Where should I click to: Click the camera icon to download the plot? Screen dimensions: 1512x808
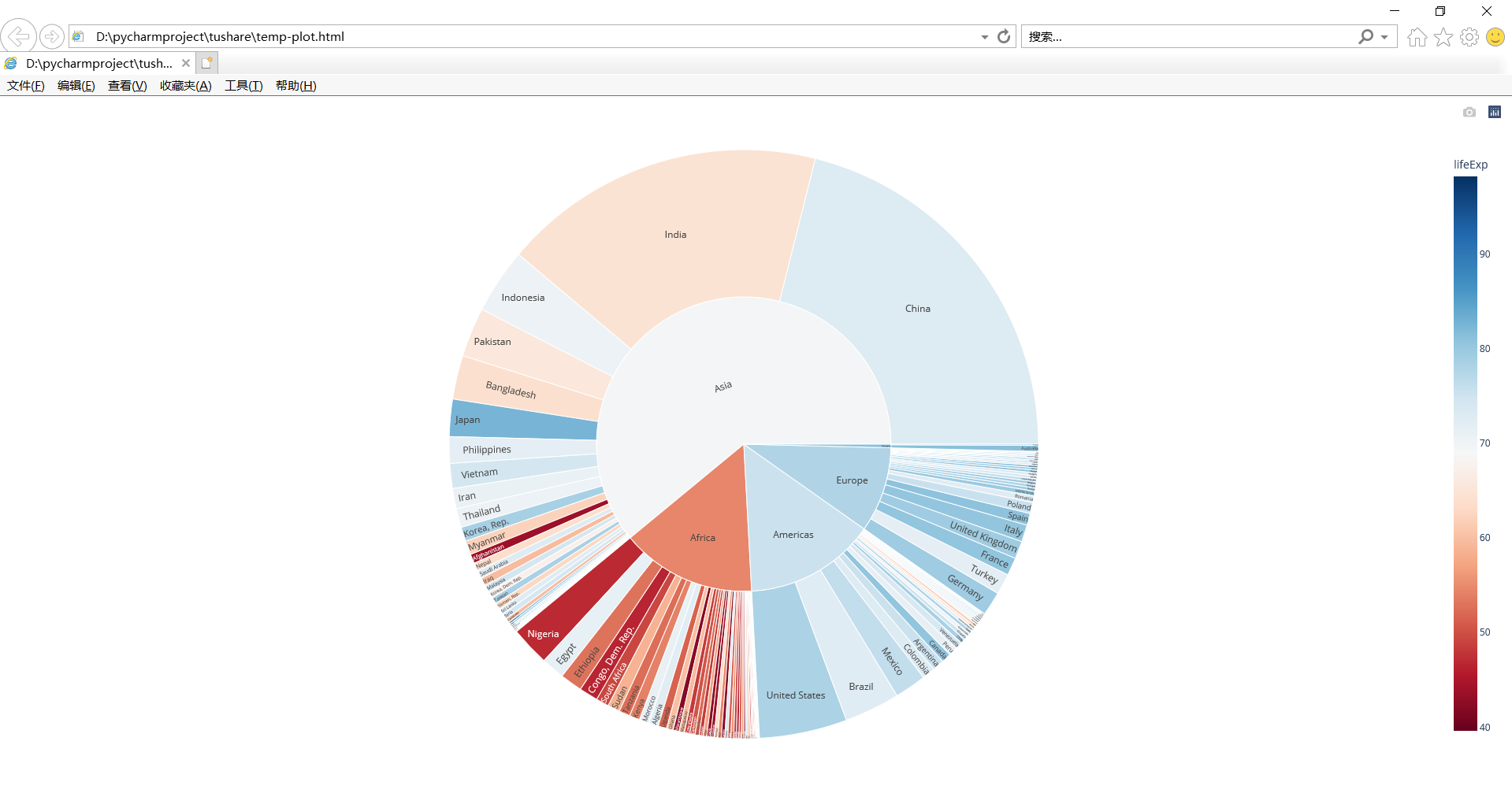pos(1469,112)
